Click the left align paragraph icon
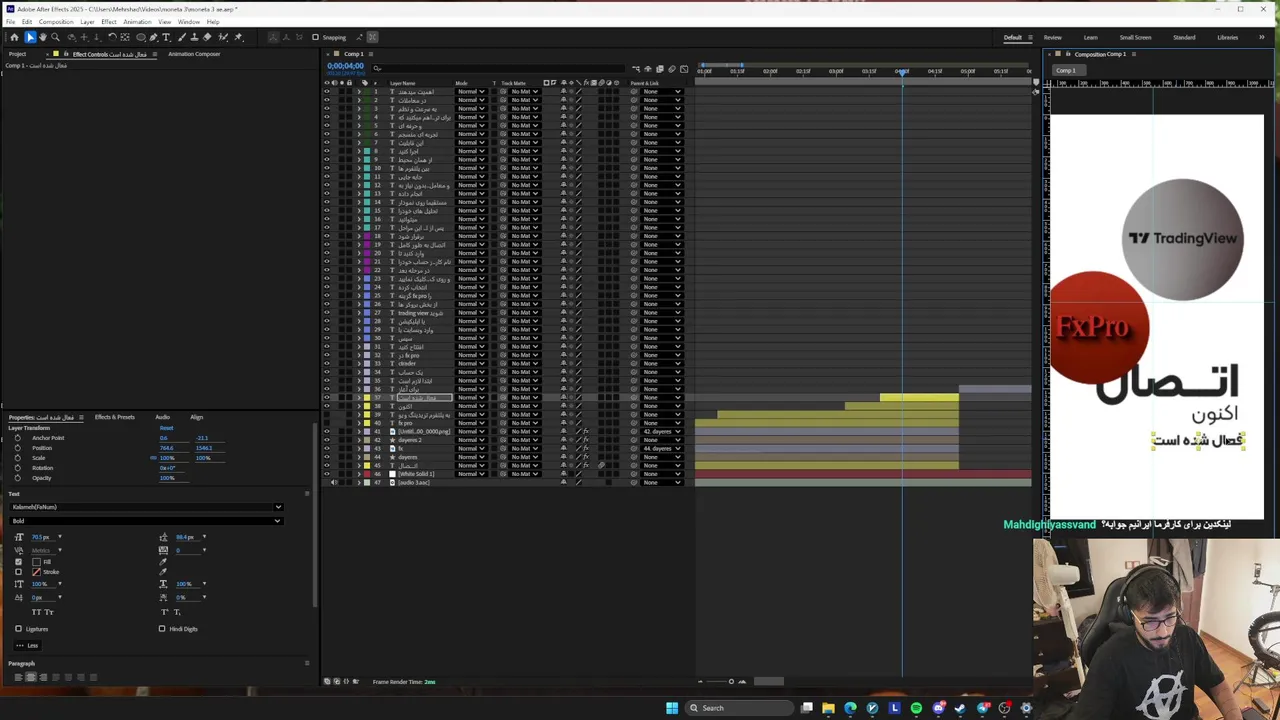 pos(18,677)
